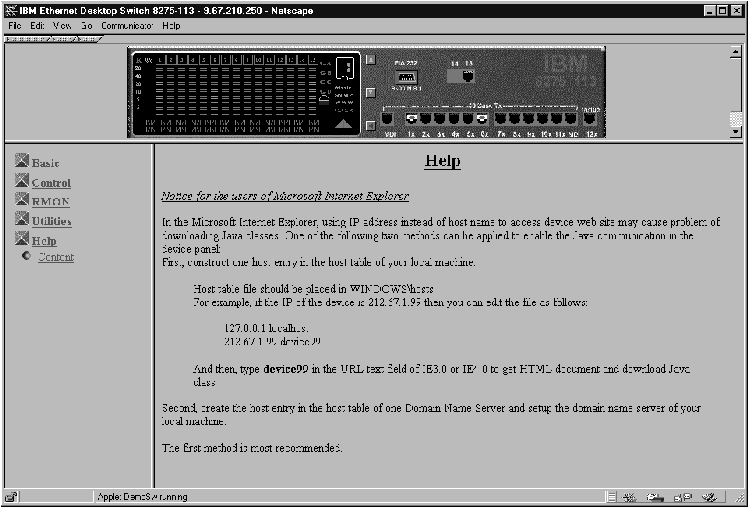Open the Go menu
750x508 pixels.
tap(86, 24)
